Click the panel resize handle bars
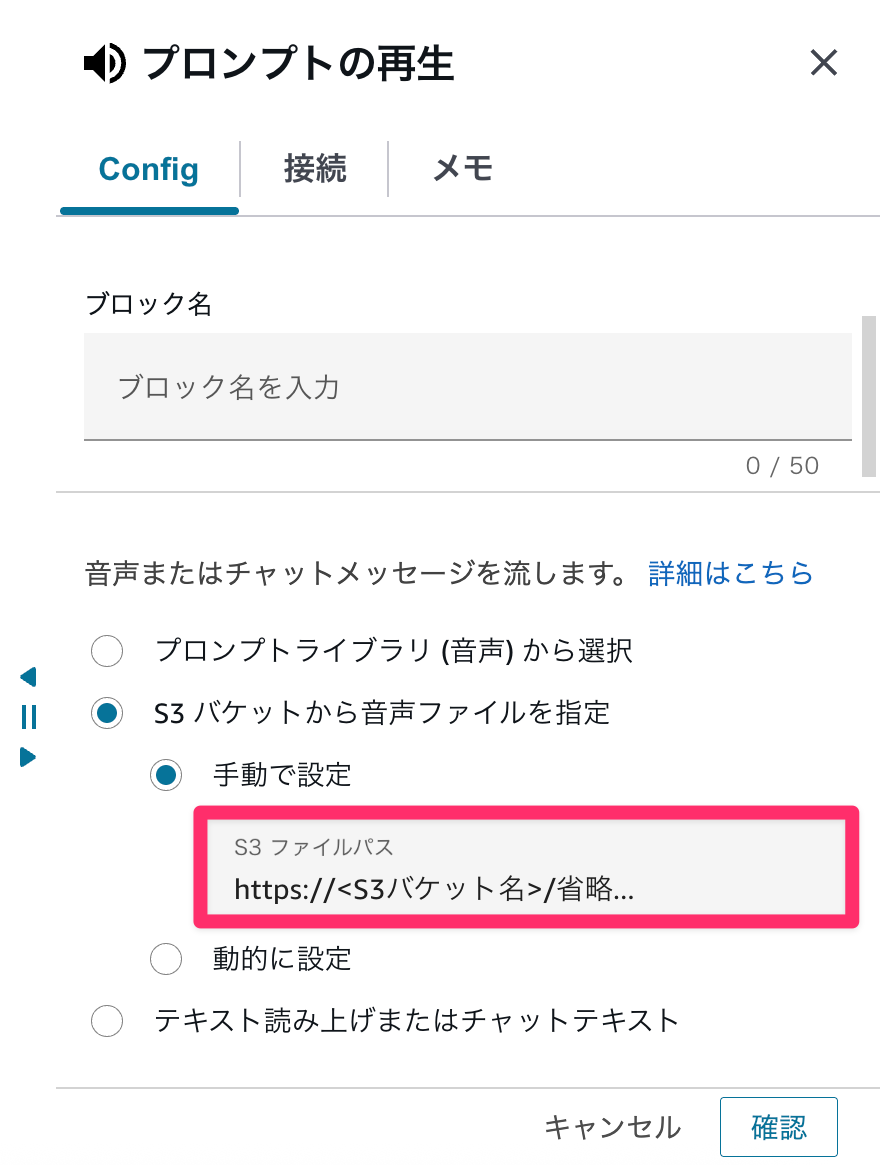Screen dimensions: 880x1165 tap(28, 717)
